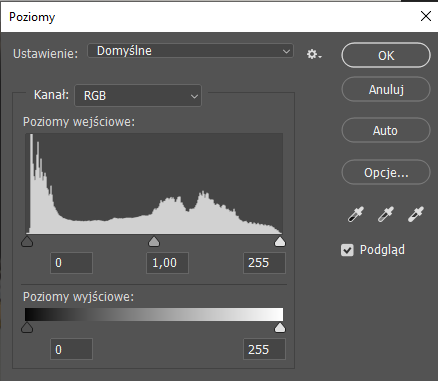Focus the input shadows 0 field

(x=71, y=263)
